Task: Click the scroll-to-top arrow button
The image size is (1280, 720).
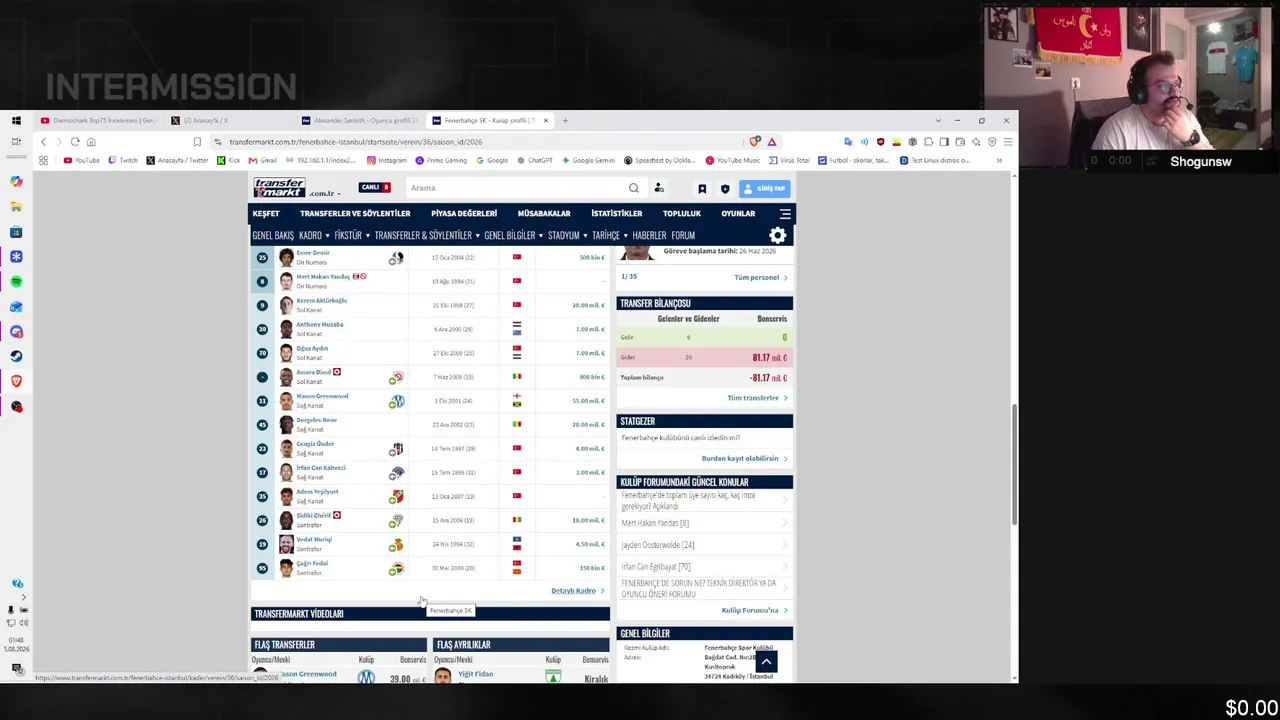Action: click(x=766, y=661)
